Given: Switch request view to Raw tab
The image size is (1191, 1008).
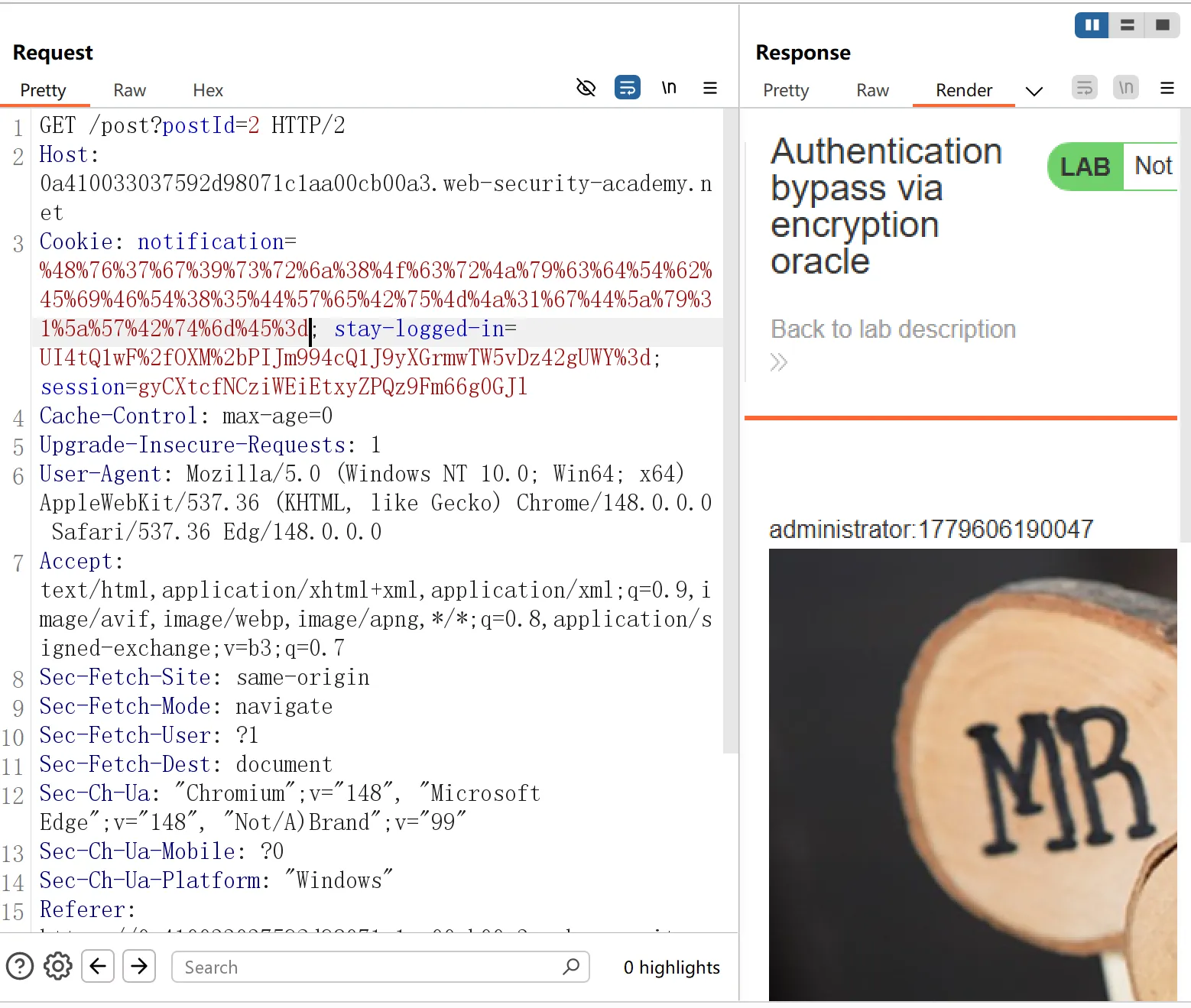Looking at the screenshot, I should (x=129, y=90).
